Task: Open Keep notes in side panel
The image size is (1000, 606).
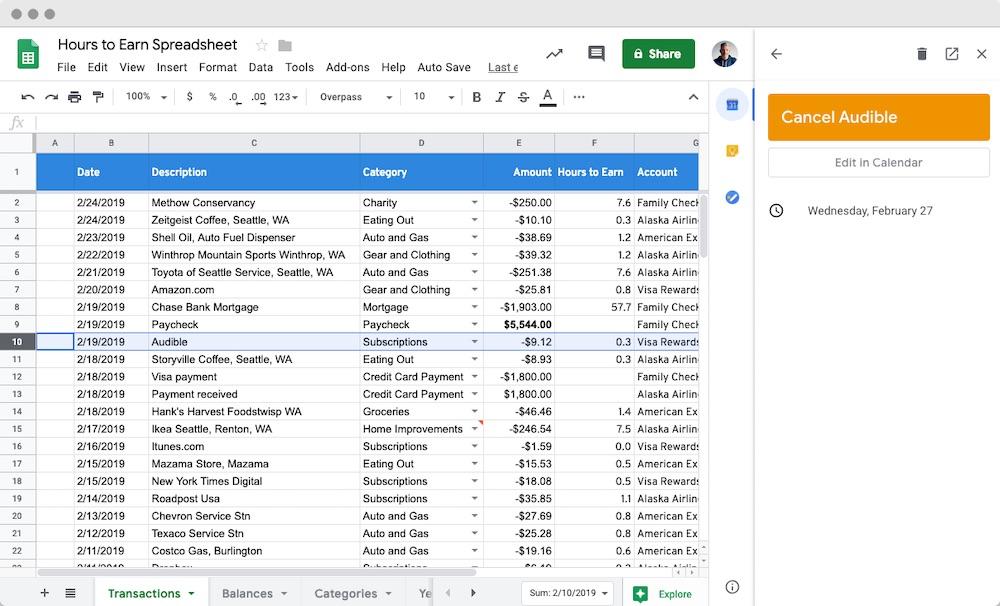Action: (x=732, y=151)
